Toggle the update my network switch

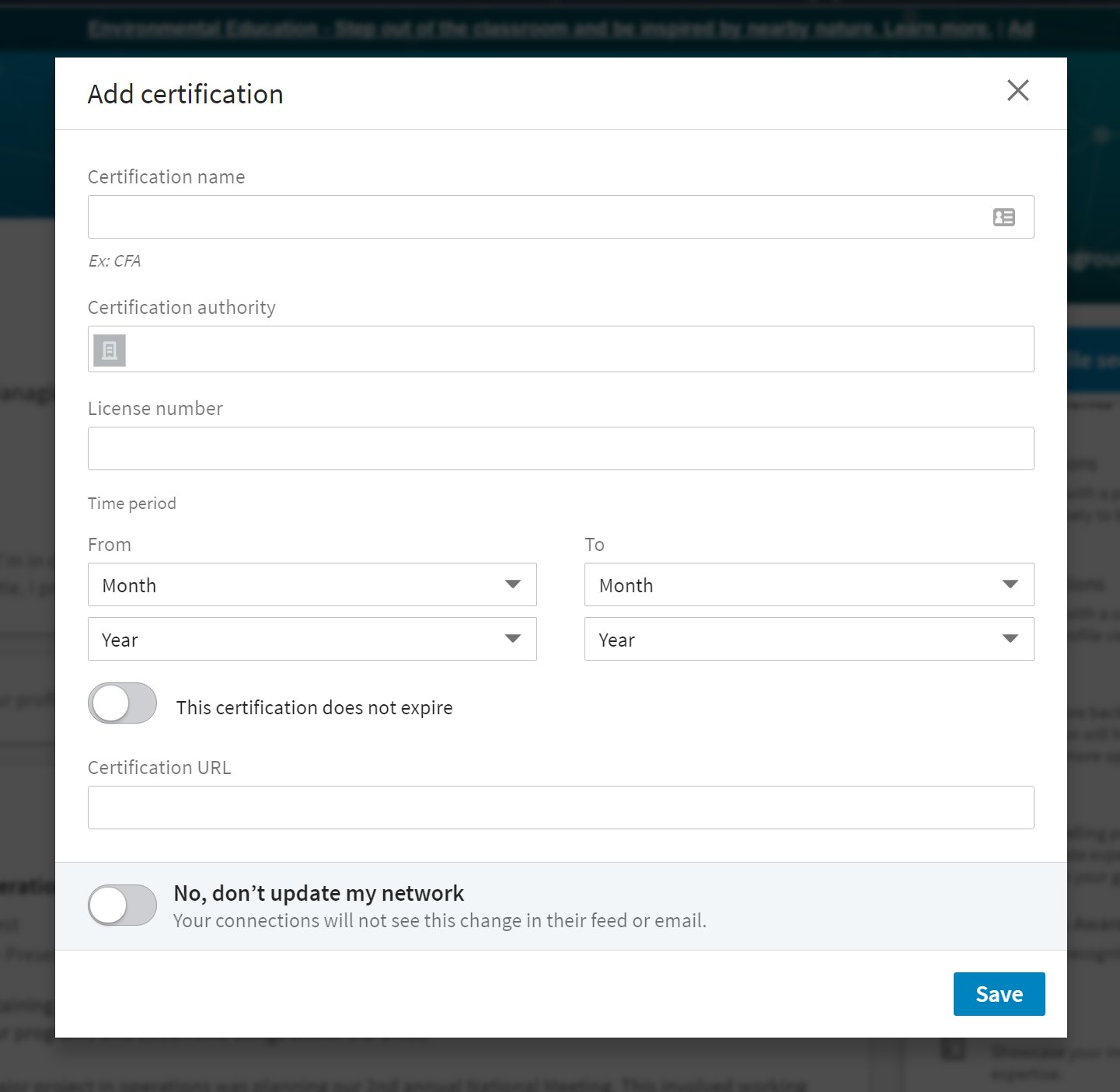(122, 905)
